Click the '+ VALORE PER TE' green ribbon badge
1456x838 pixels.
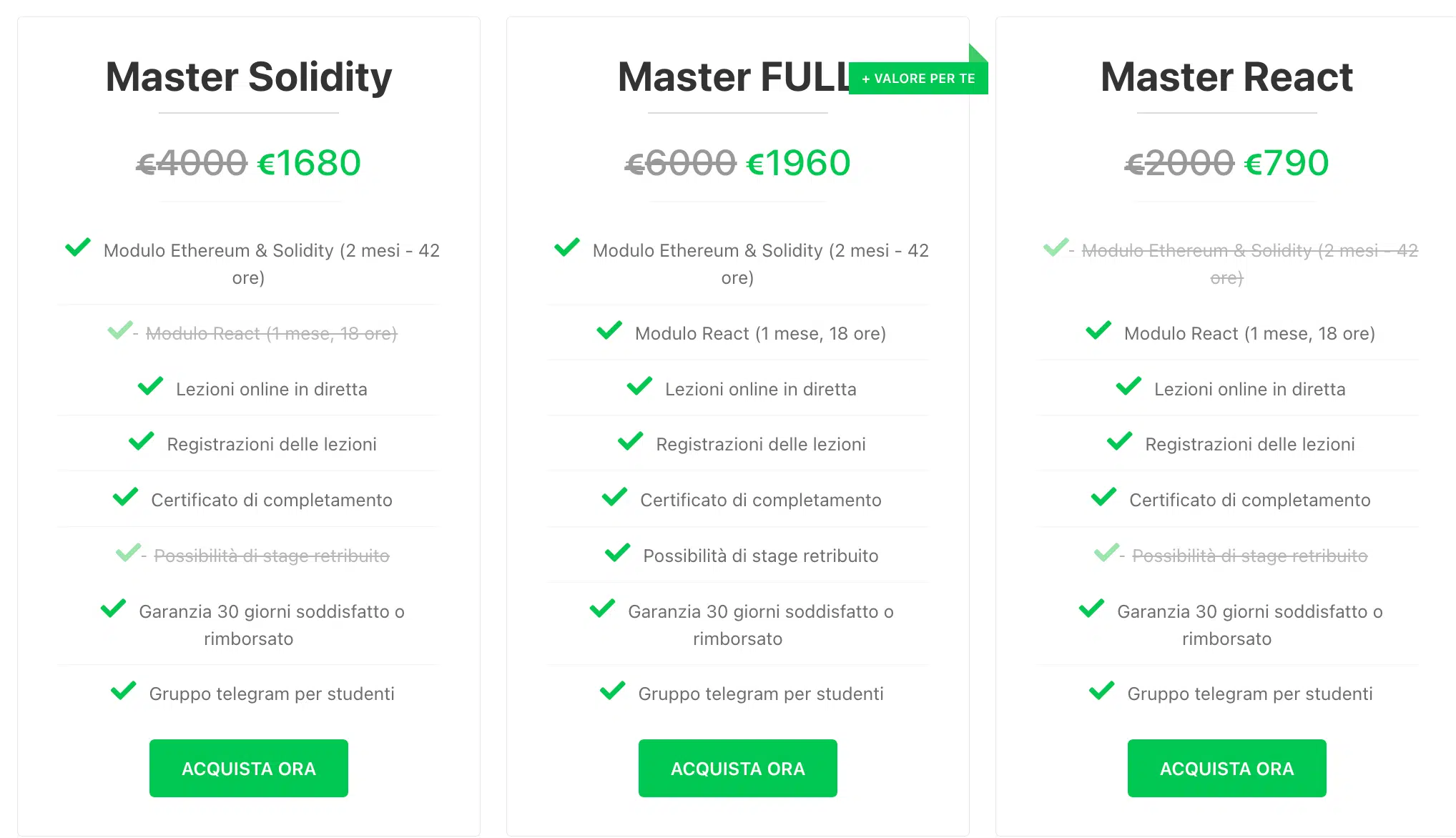918,79
